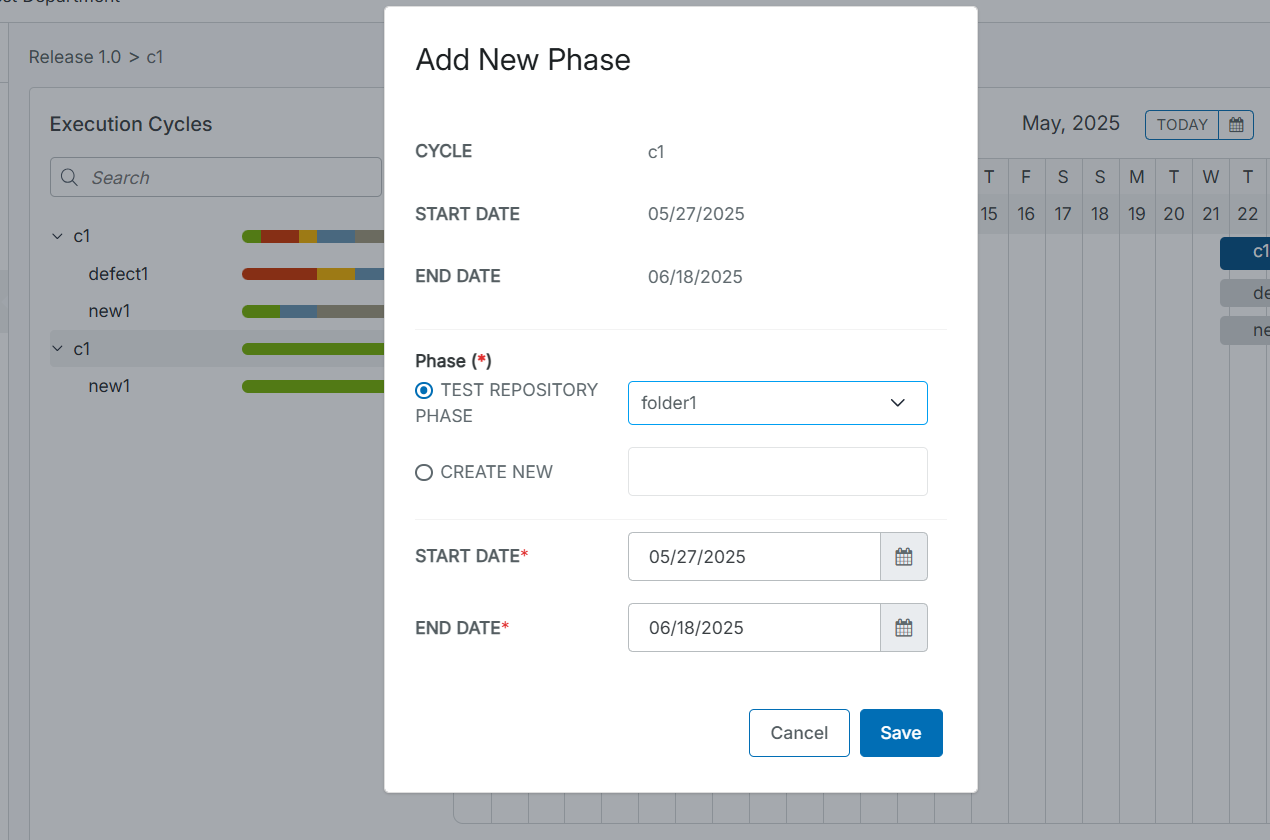Click the calendar icon beside Today button
Image resolution: width=1270 pixels, height=840 pixels.
point(1236,125)
